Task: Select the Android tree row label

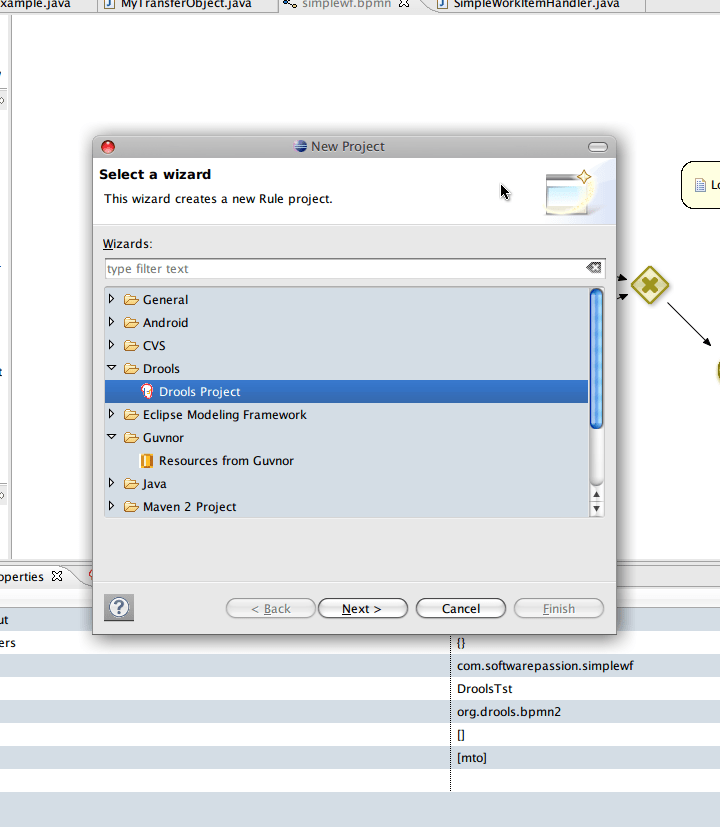Action: point(165,322)
